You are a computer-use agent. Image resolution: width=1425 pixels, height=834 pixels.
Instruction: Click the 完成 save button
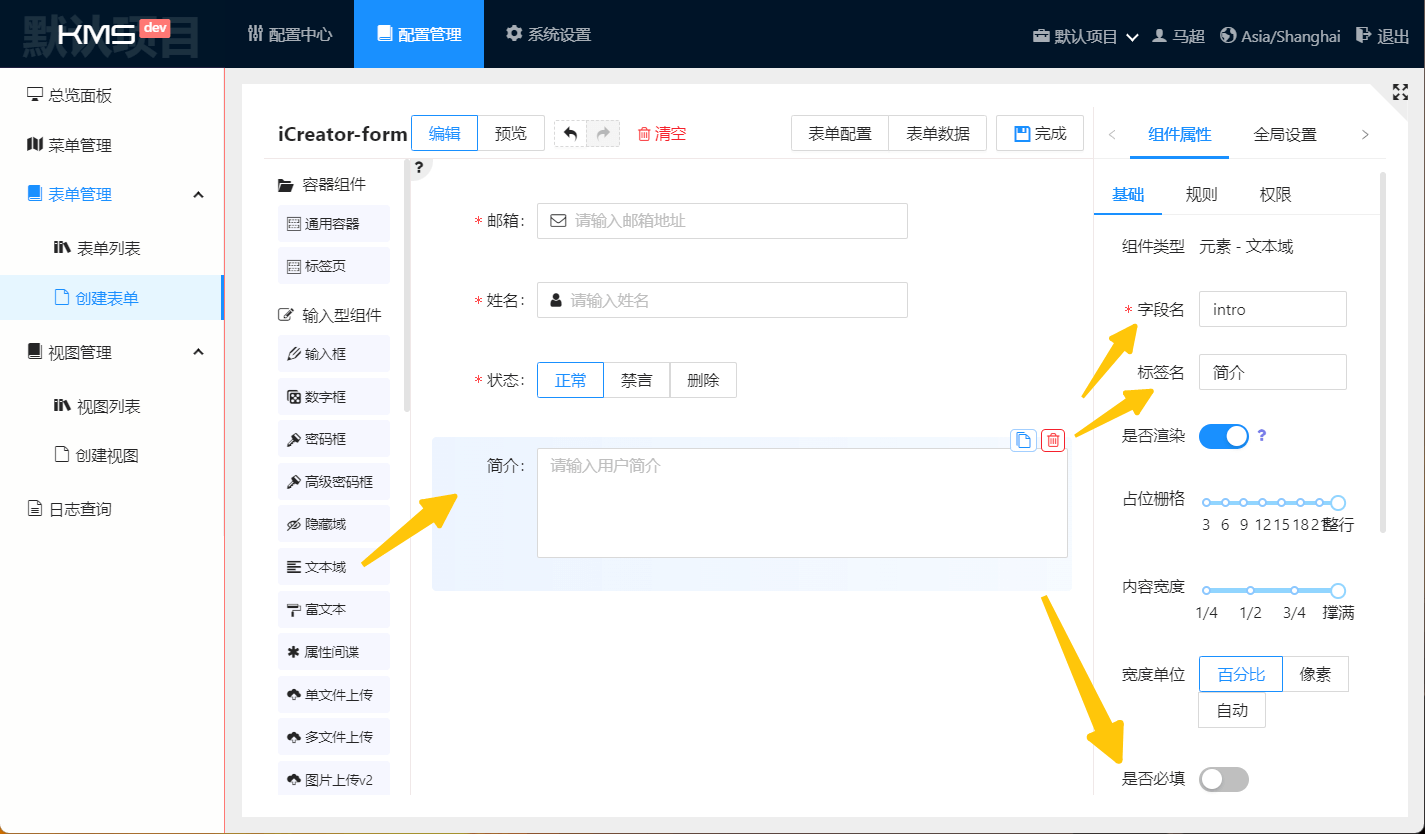1040,134
